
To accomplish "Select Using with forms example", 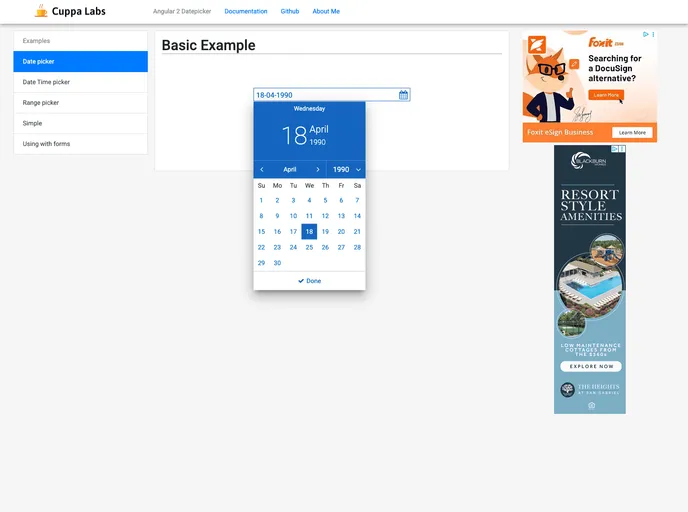I will click(81, 144).
